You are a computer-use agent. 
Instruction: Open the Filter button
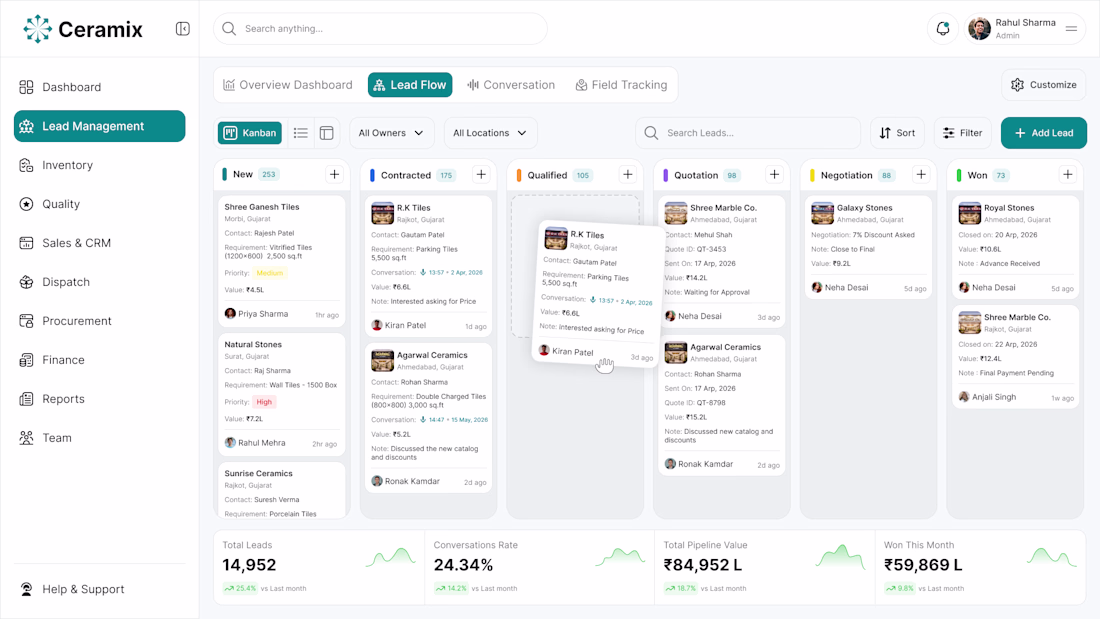tap(962, 133)
